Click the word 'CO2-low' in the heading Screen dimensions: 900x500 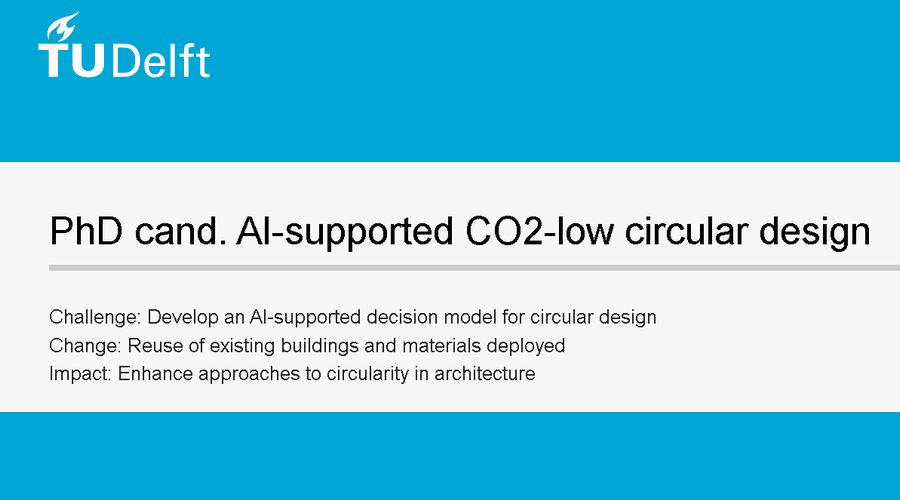[539, 231]
